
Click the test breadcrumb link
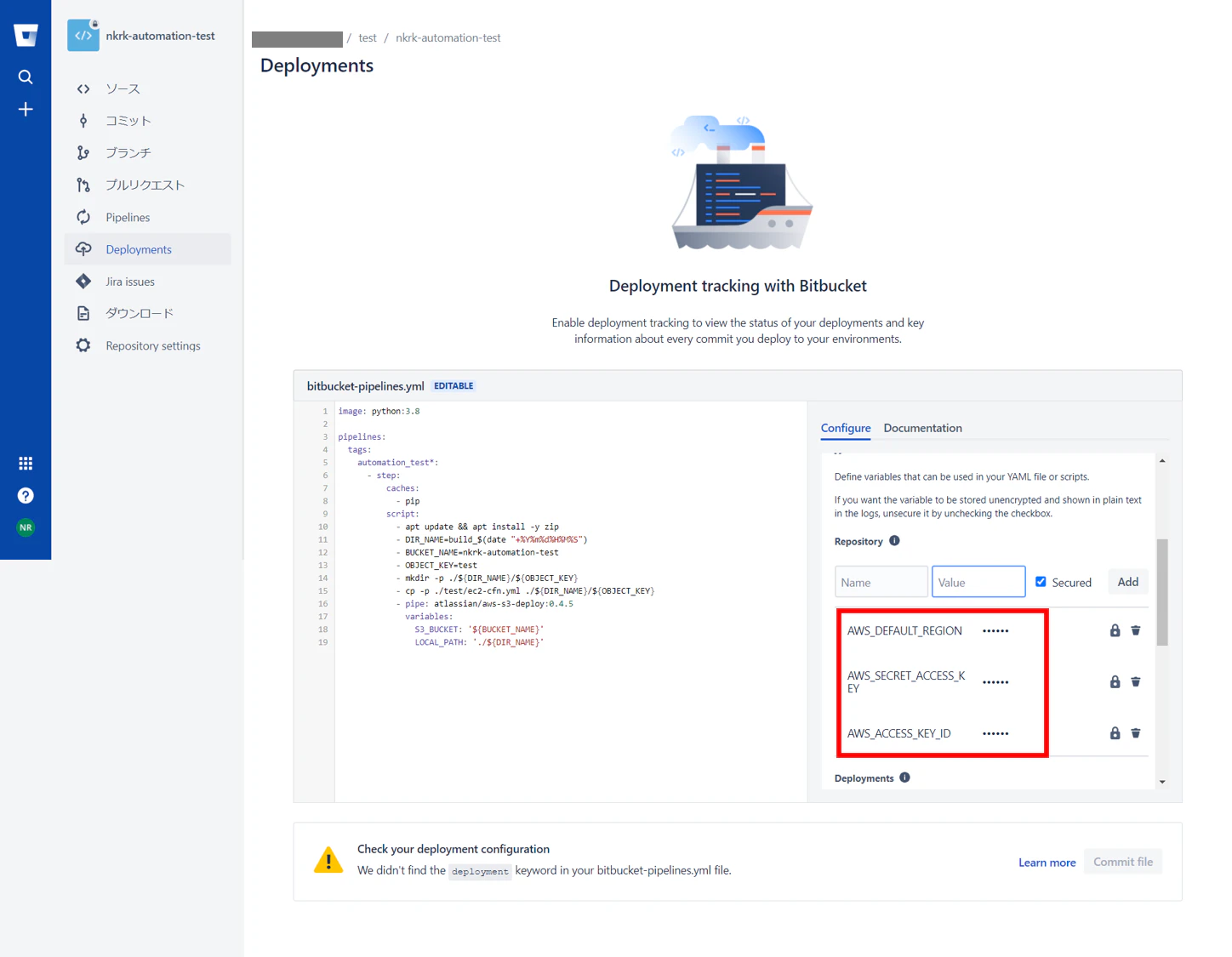(x=368, y=38)
